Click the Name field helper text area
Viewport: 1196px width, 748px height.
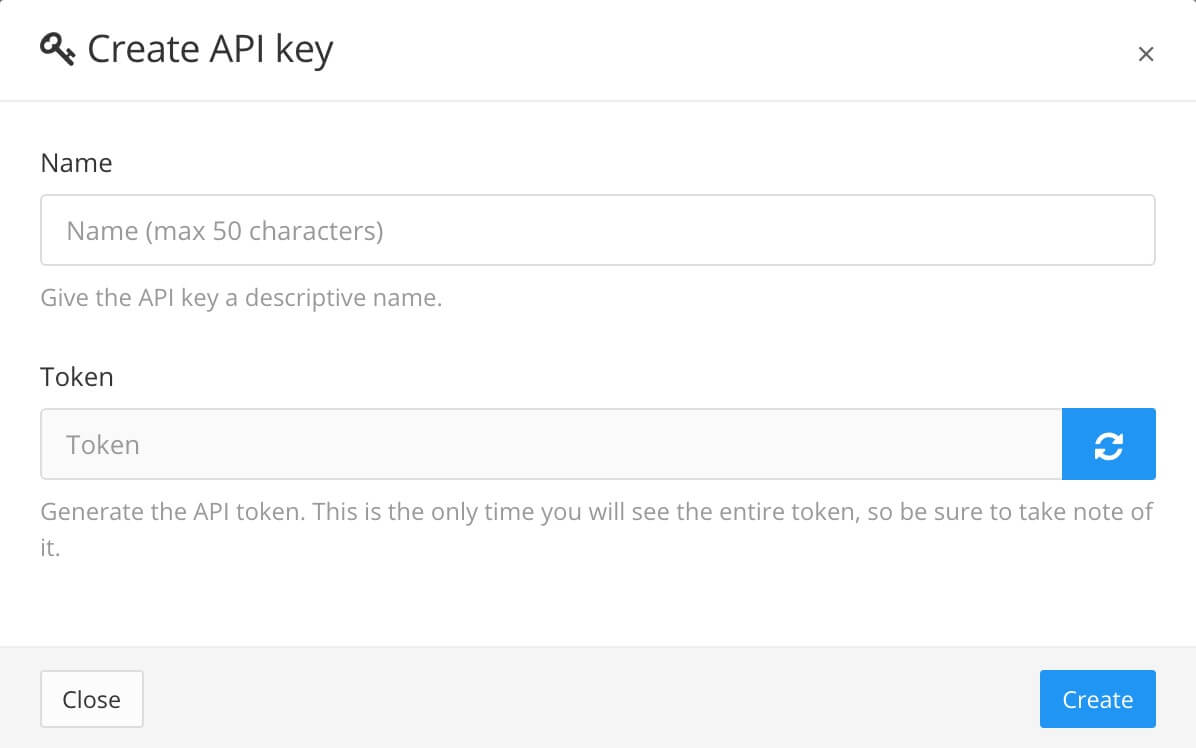coord(240,297)
